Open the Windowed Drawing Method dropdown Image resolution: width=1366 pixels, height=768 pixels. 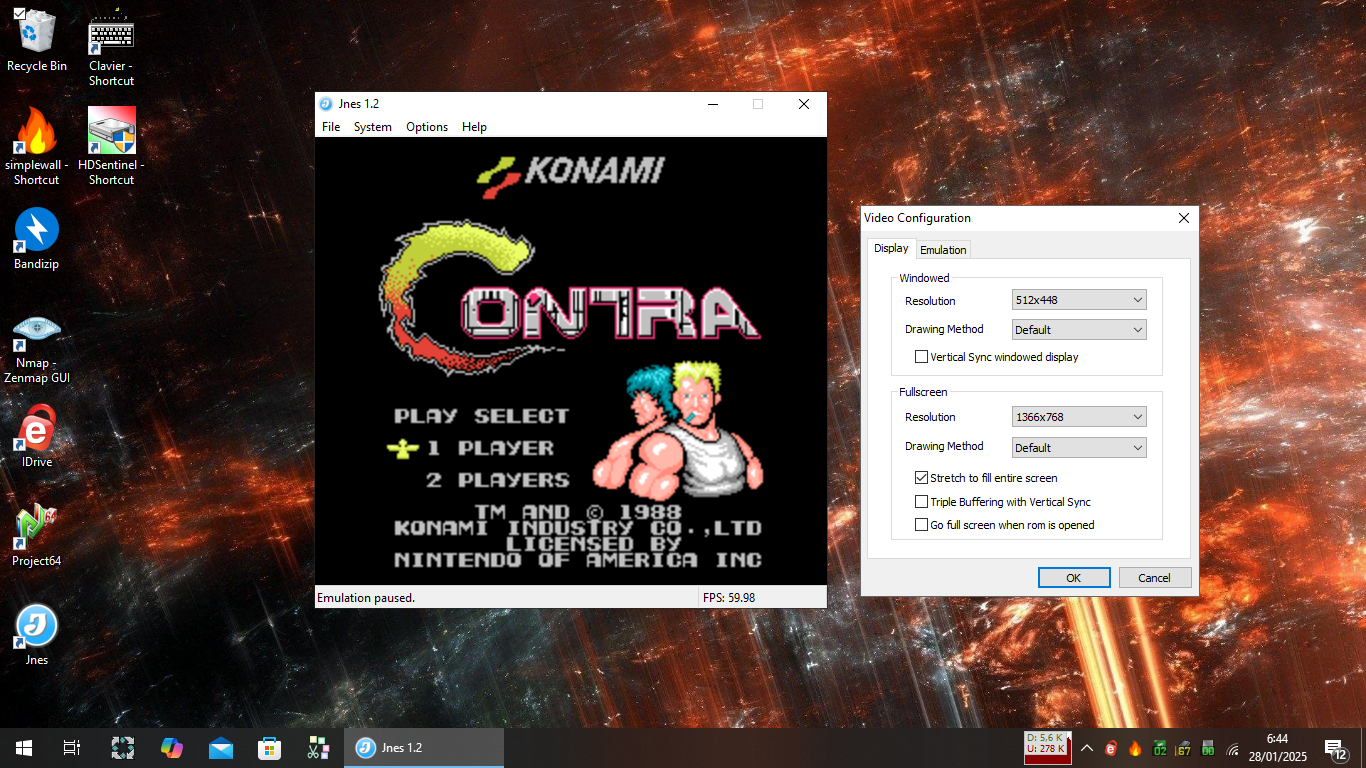click(x=1079, y=329)
